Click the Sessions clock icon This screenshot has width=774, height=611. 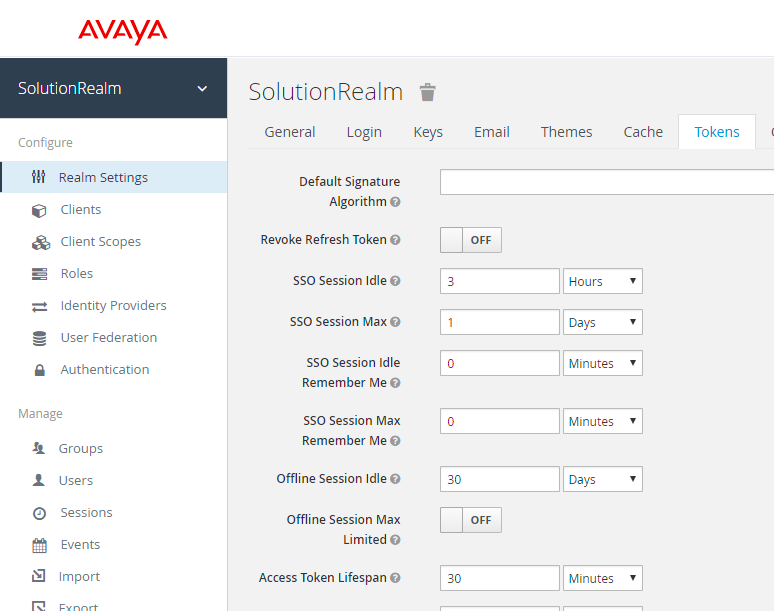(39, 513)
